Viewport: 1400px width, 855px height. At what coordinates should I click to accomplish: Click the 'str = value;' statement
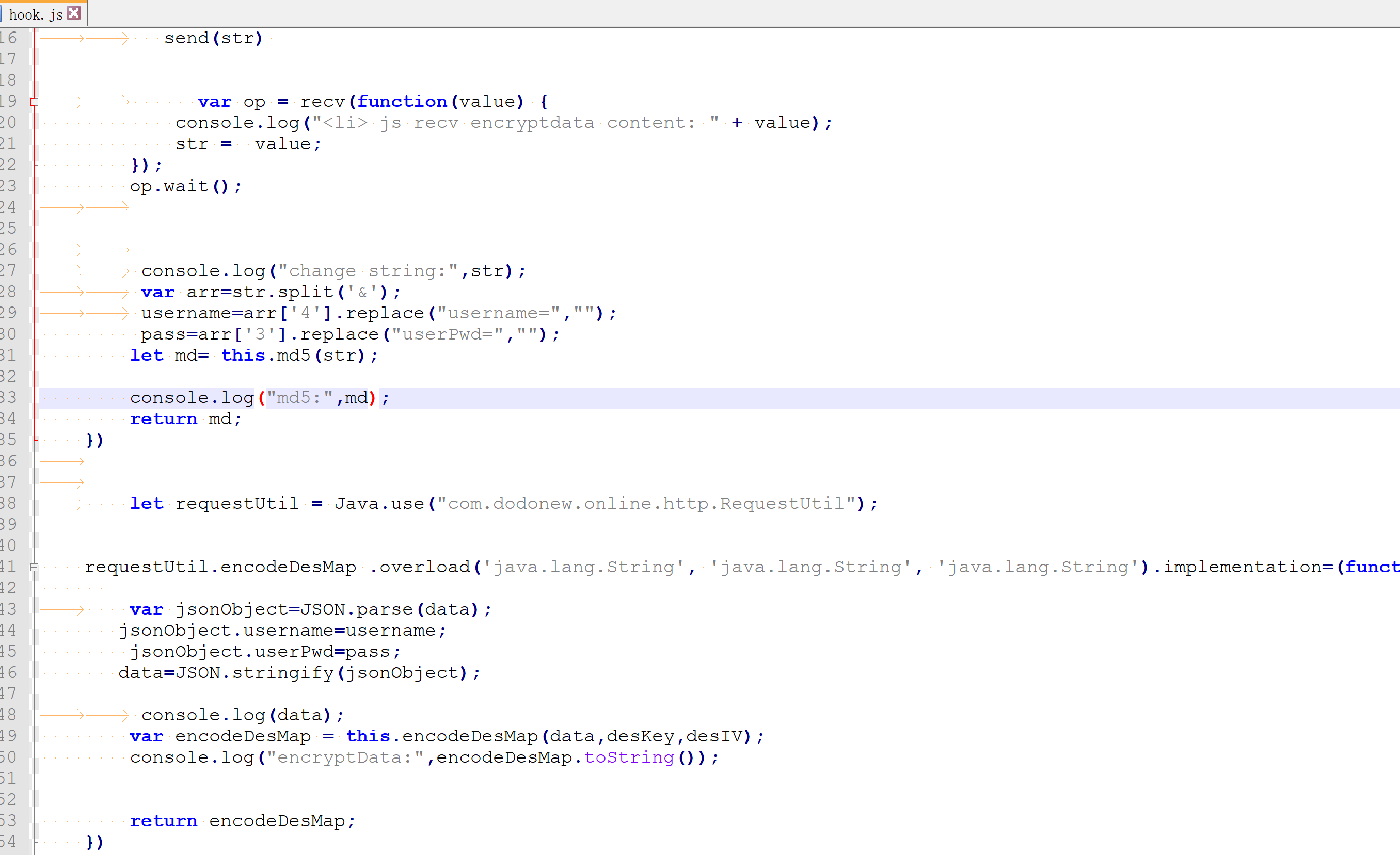tap(248, 144)
